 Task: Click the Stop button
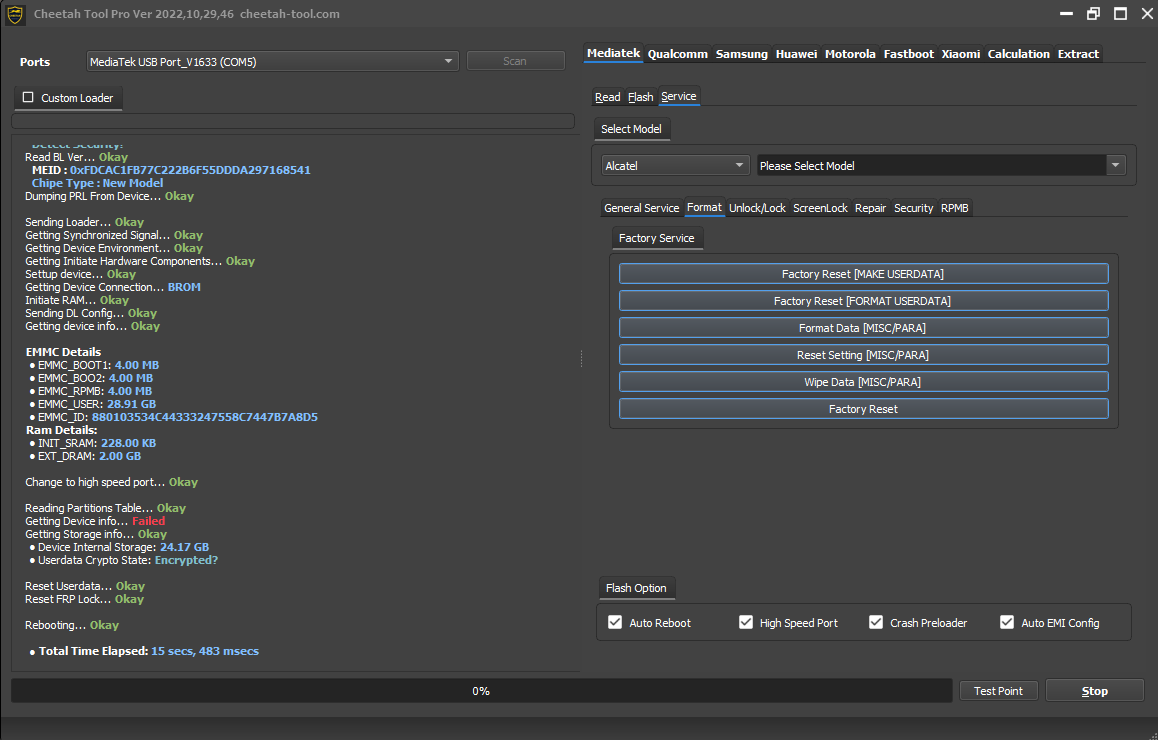[x=1094, y=691]
